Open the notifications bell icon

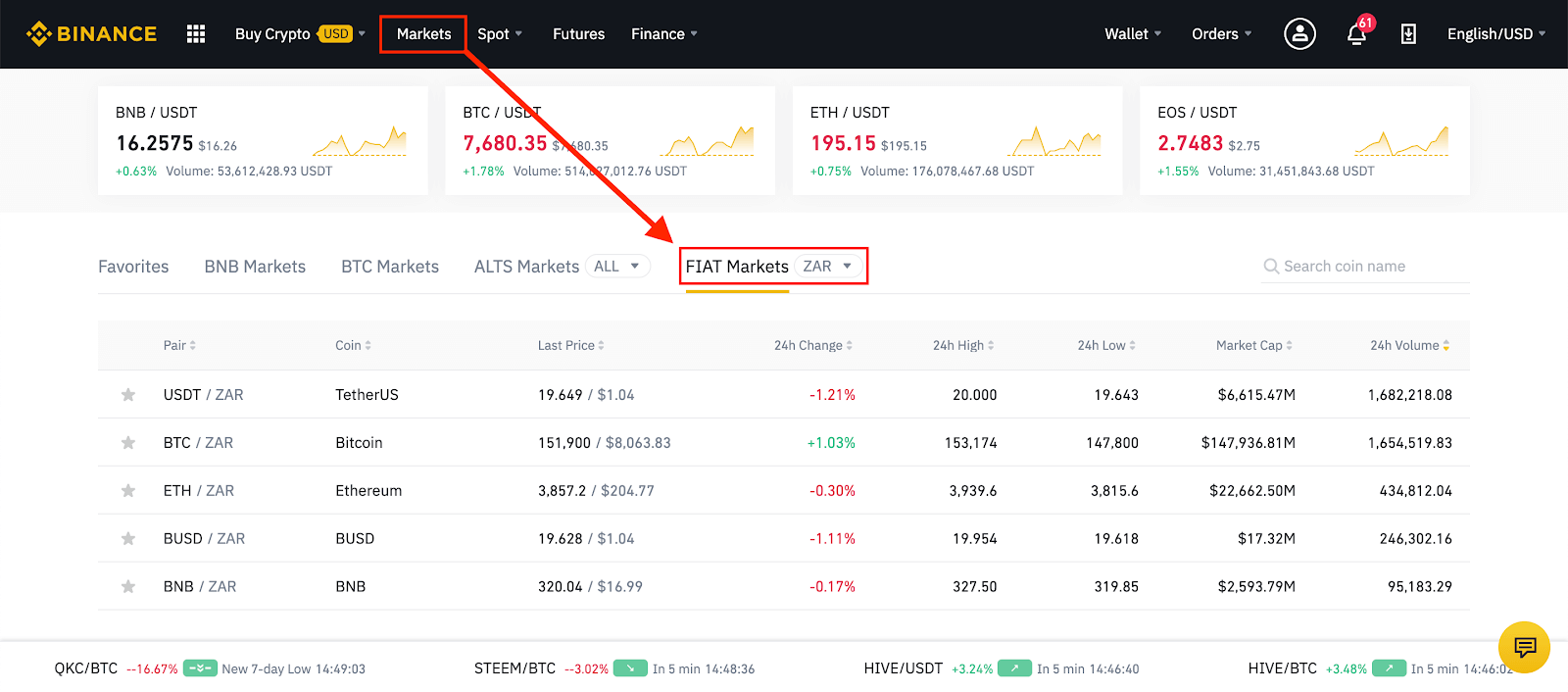[x=1356, y=34]
